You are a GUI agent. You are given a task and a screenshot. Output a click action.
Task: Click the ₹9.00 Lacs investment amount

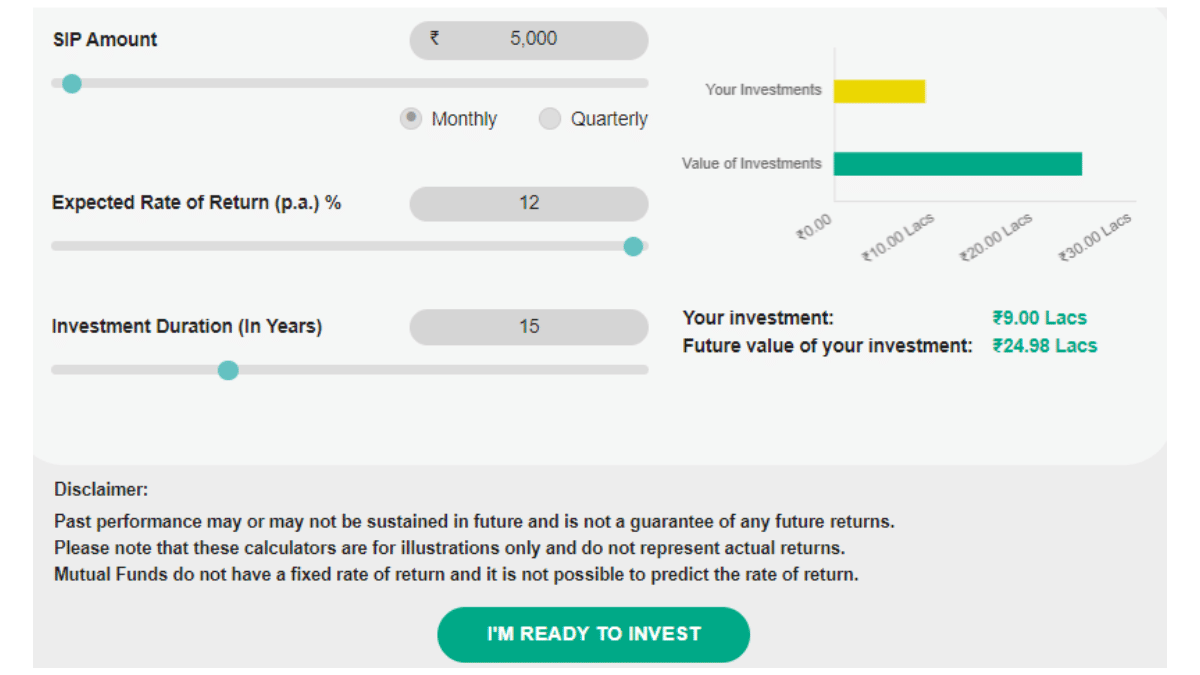[x=1039, y=318]
